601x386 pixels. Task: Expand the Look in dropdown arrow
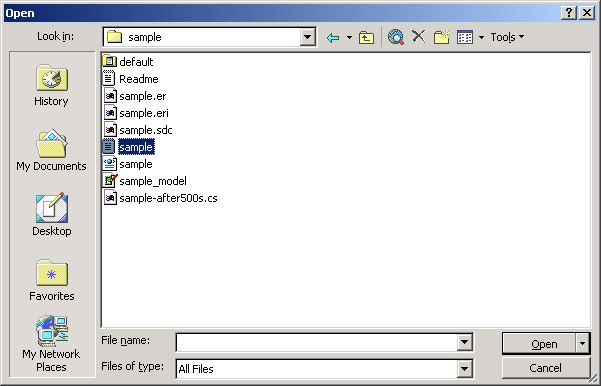tap(307, 37)
